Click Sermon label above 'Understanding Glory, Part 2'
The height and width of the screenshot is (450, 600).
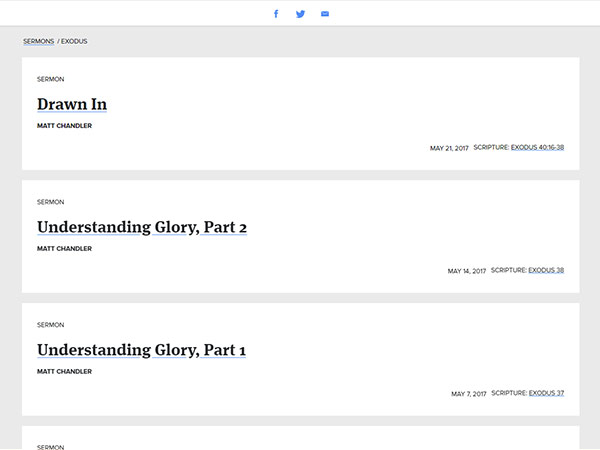[x=50, y=202]
